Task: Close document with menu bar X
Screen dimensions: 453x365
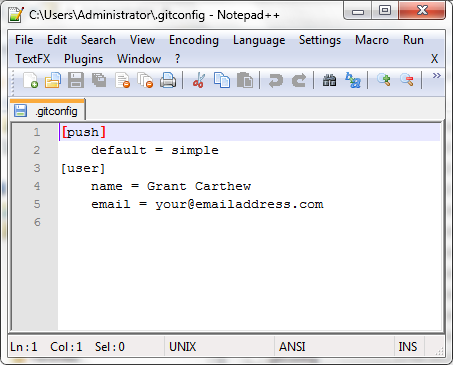Action: point(434,59)
